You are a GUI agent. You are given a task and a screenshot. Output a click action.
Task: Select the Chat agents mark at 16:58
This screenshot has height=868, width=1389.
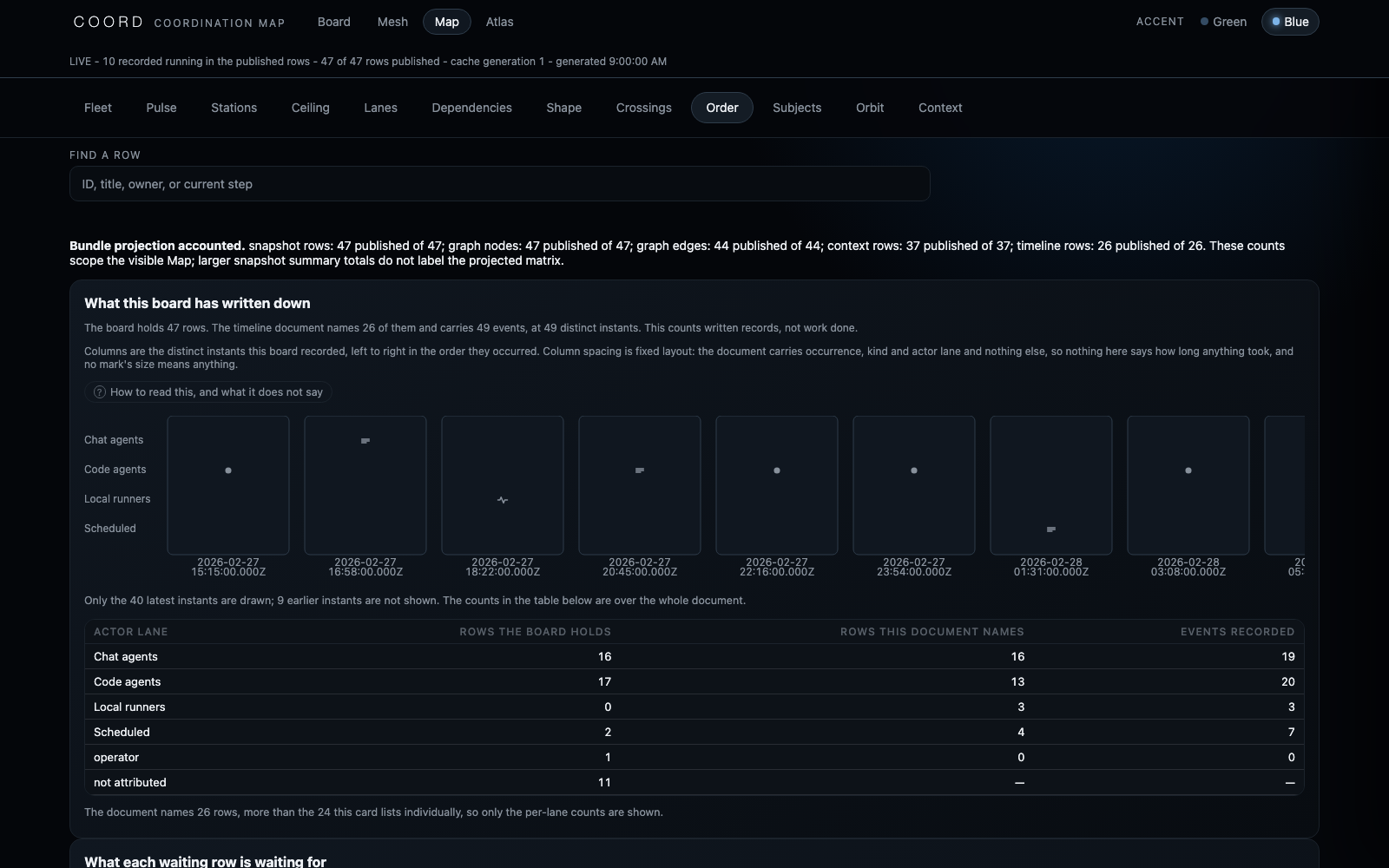coord(365,441)
